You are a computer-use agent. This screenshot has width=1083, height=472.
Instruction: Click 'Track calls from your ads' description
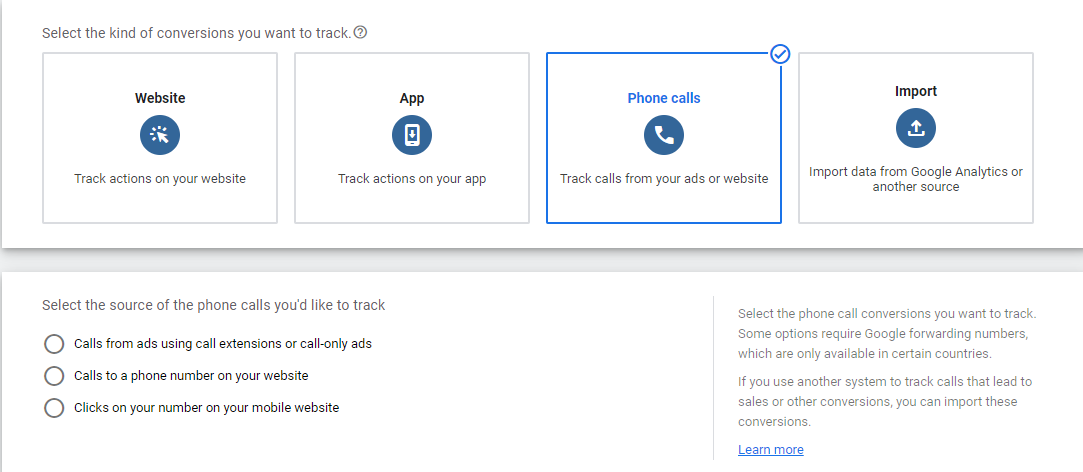click(664, 179)
